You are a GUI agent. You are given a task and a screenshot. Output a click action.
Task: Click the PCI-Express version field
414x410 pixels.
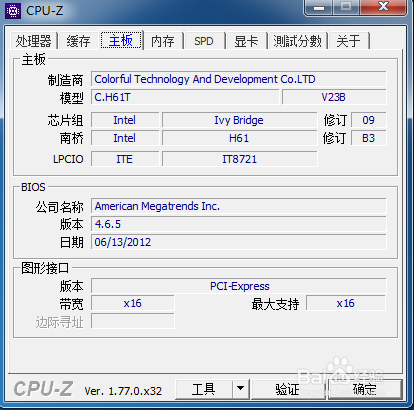click(x=239, y=286)
